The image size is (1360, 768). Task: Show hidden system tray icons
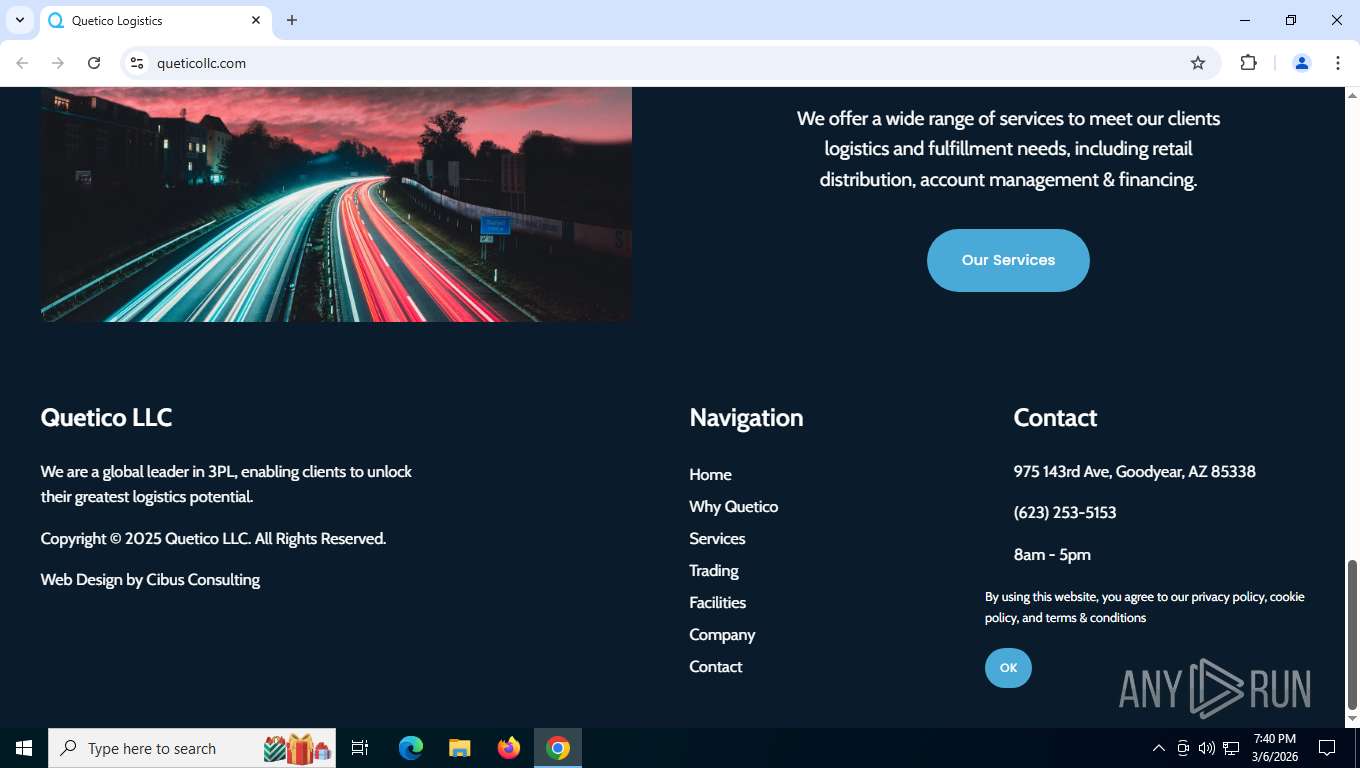pos(1159,748)
